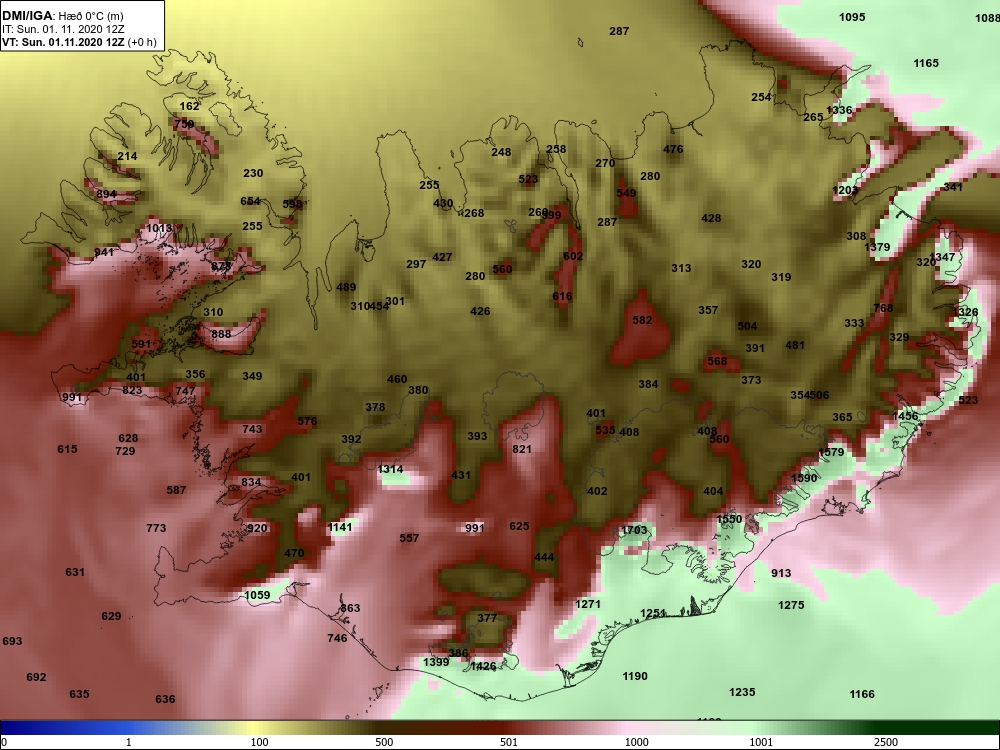Select the 489 label
Viewport: 1000px width, 750px height.
pos(346,288)
